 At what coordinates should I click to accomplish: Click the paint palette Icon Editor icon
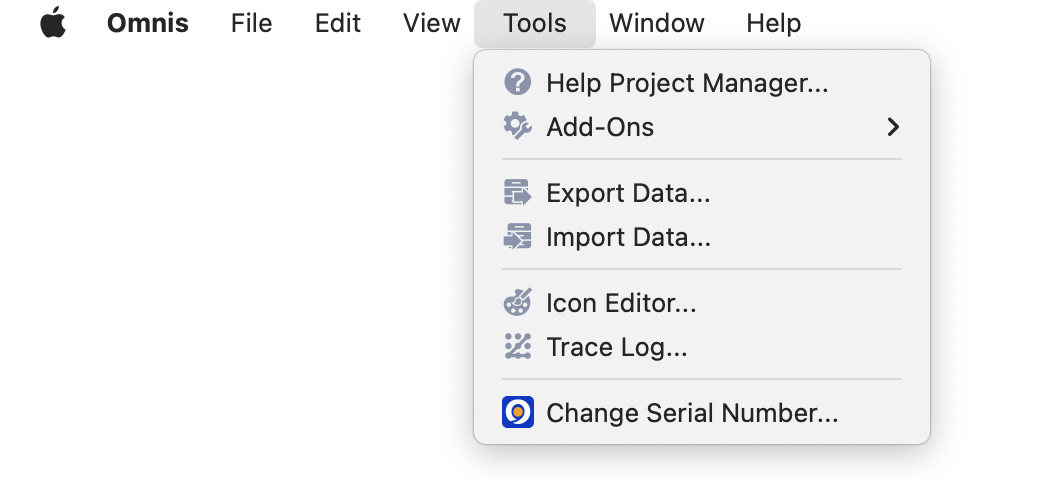[518, 302]
